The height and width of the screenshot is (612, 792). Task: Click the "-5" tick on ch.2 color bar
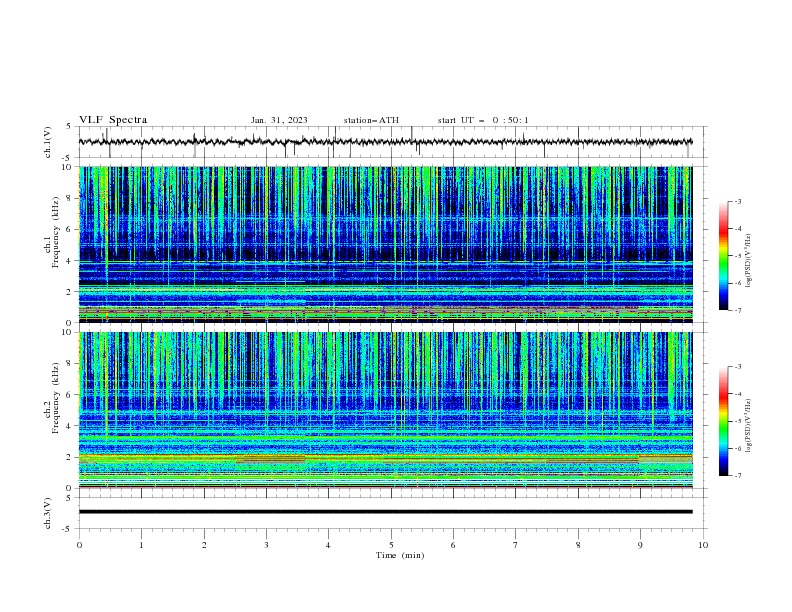pyautogui.click(x=738, y=421)
